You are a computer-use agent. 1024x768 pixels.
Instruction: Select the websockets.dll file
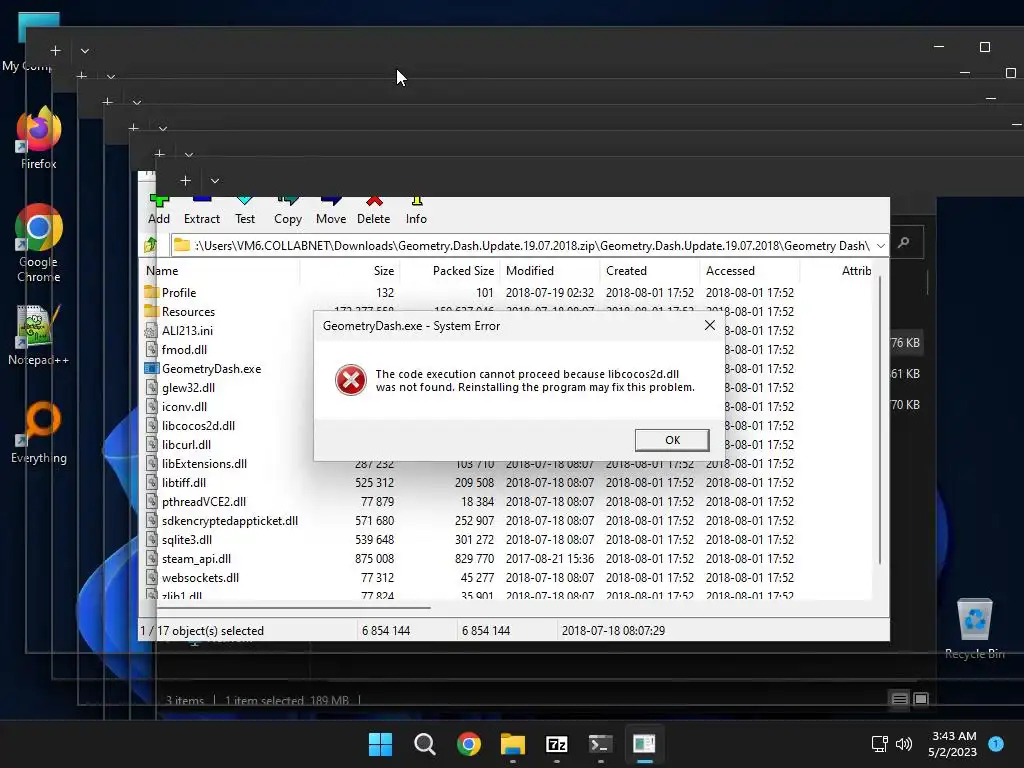pyautogui.click(x=200, y=577)
